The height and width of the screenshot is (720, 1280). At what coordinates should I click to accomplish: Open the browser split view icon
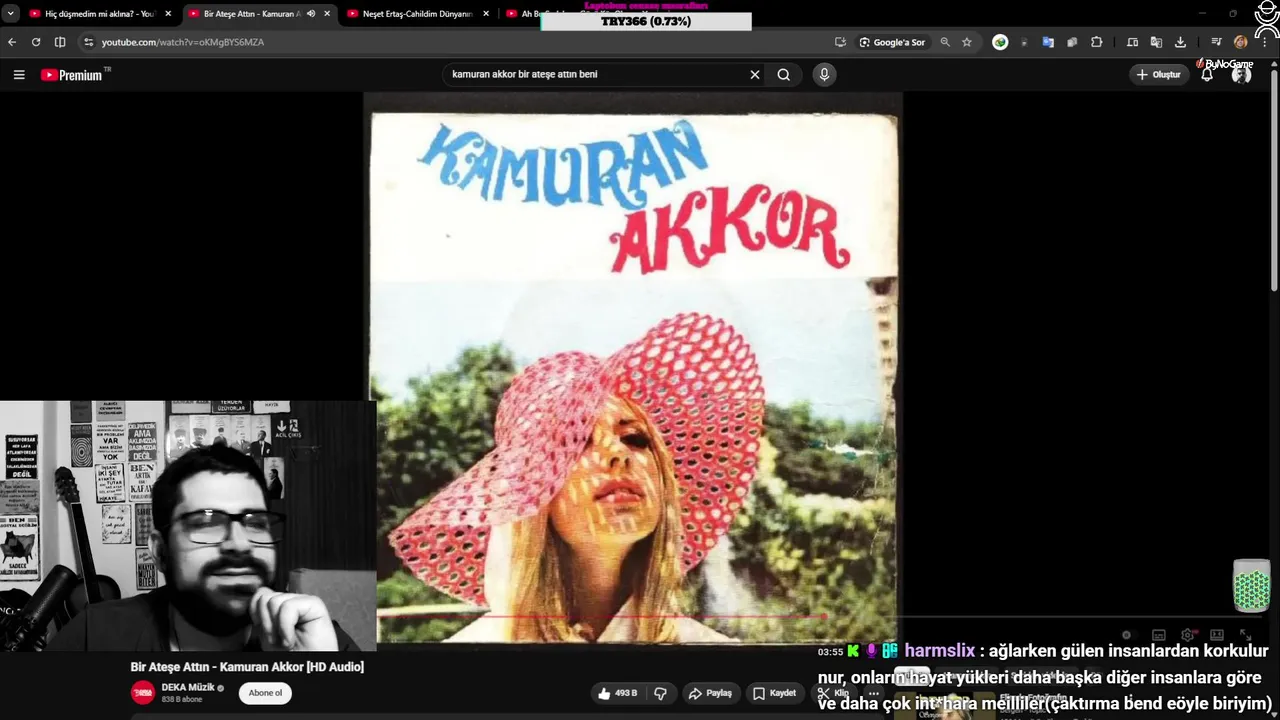(60, 42)
